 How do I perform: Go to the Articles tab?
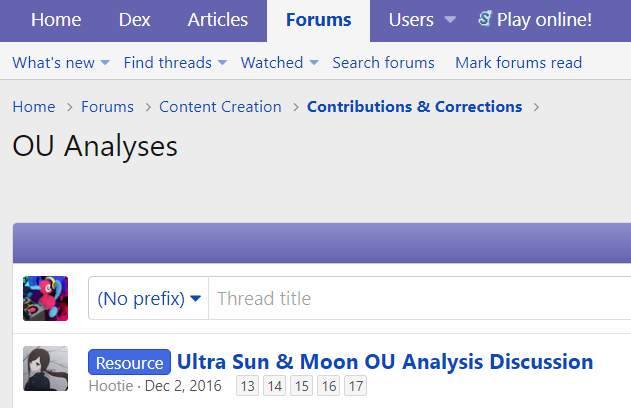tap(218, 20)
